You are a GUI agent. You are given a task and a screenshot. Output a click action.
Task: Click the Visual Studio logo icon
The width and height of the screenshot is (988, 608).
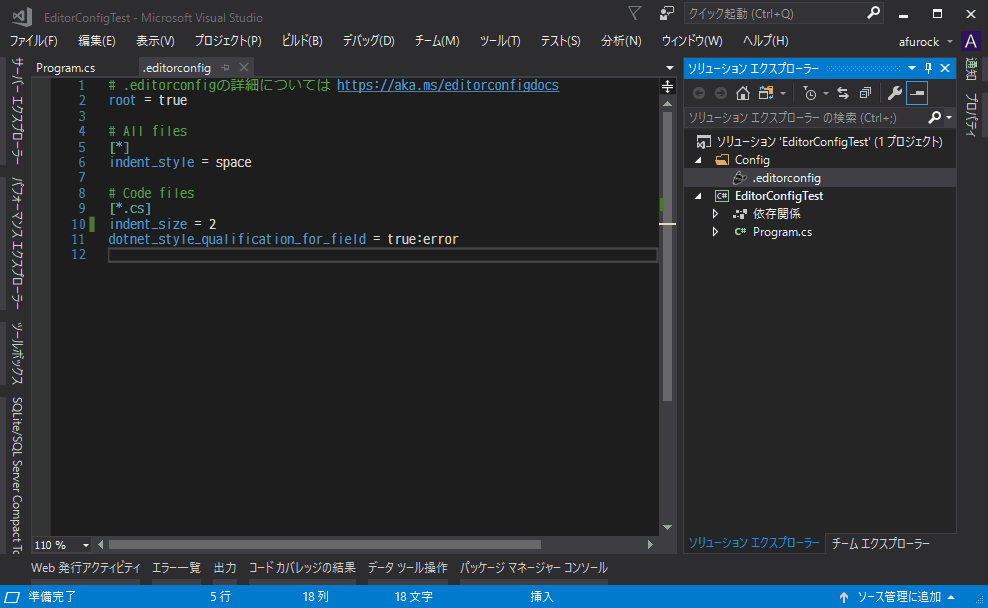coord(22,16)
